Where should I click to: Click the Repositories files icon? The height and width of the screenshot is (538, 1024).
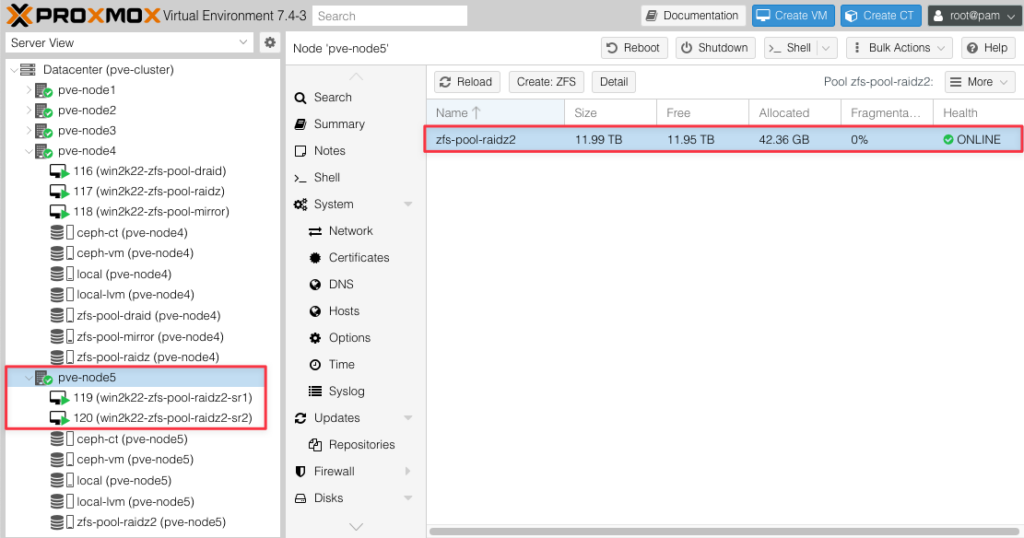(315, 445)
